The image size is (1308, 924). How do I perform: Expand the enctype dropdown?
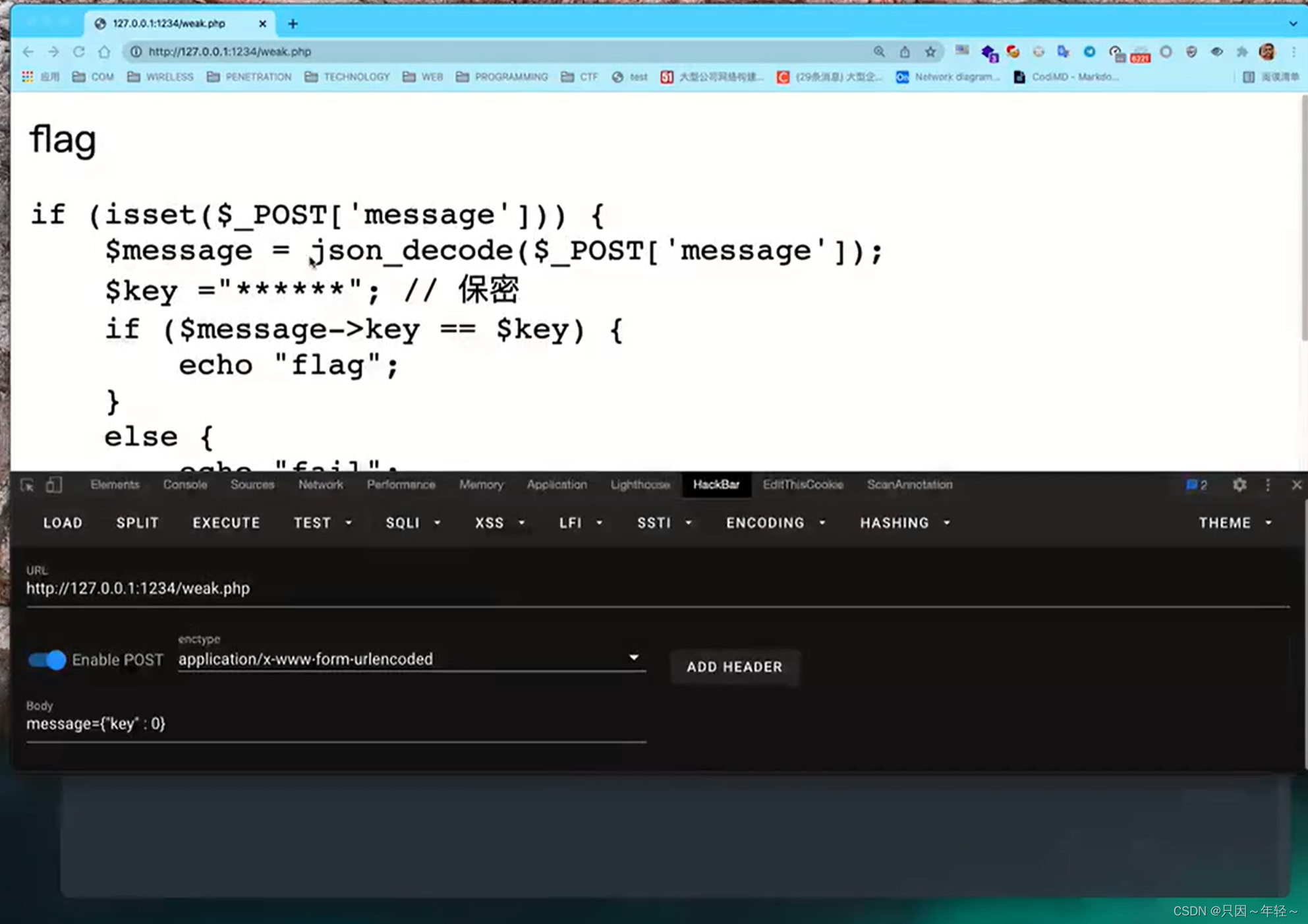[x=633, y=658]
